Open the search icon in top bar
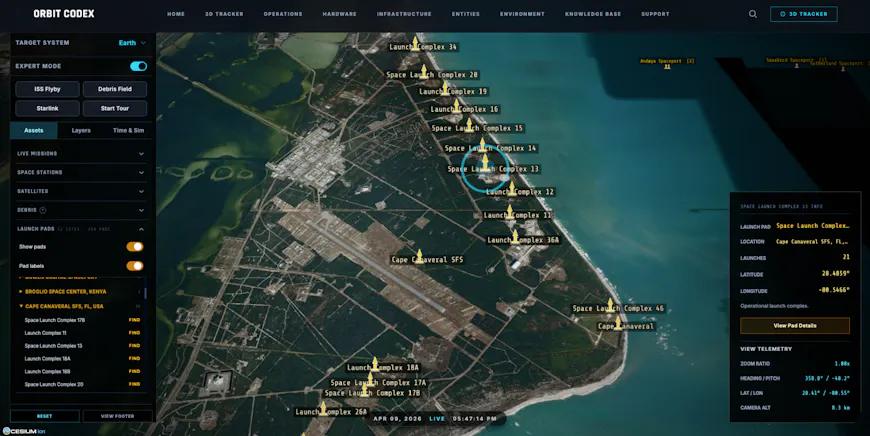The width and height of the screenshot is (870, 436). click(752, 14)
